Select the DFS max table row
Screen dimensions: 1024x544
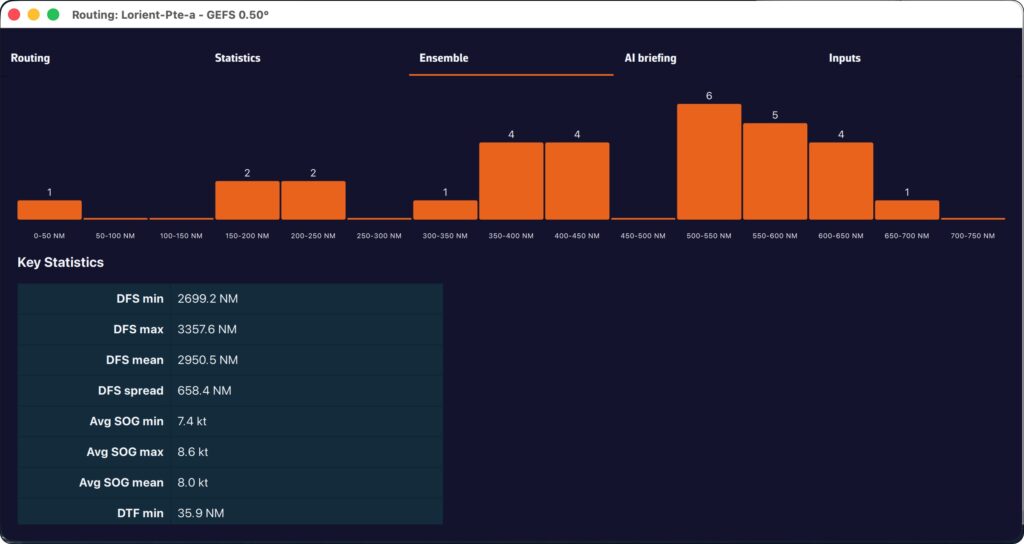(x=230, y=329)
